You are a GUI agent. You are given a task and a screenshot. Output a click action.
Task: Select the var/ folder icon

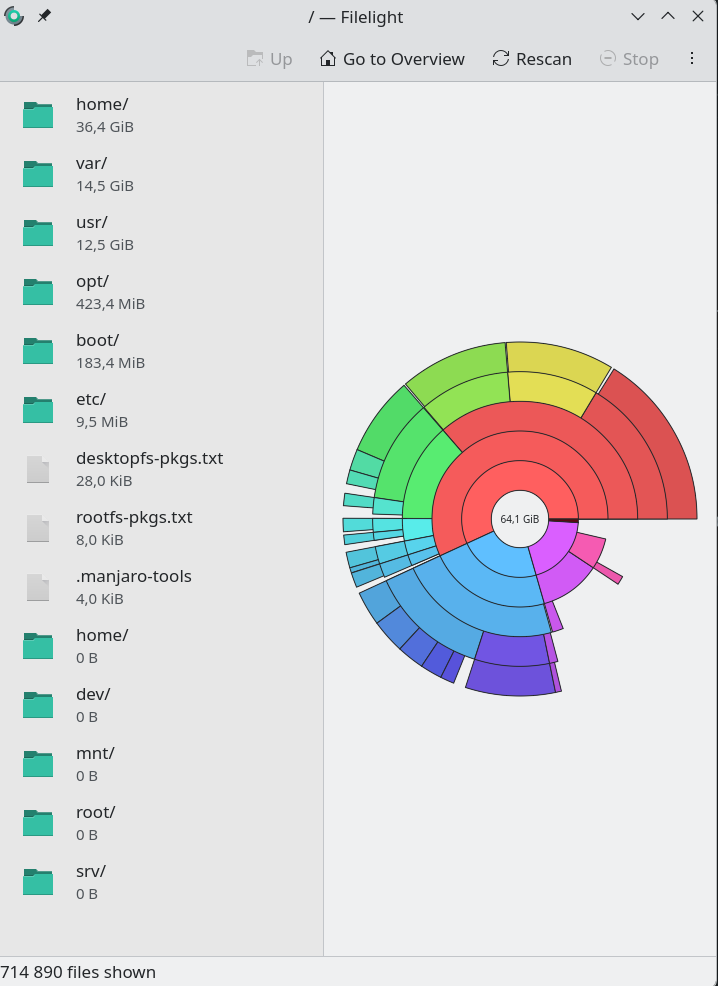click(38, 174)
